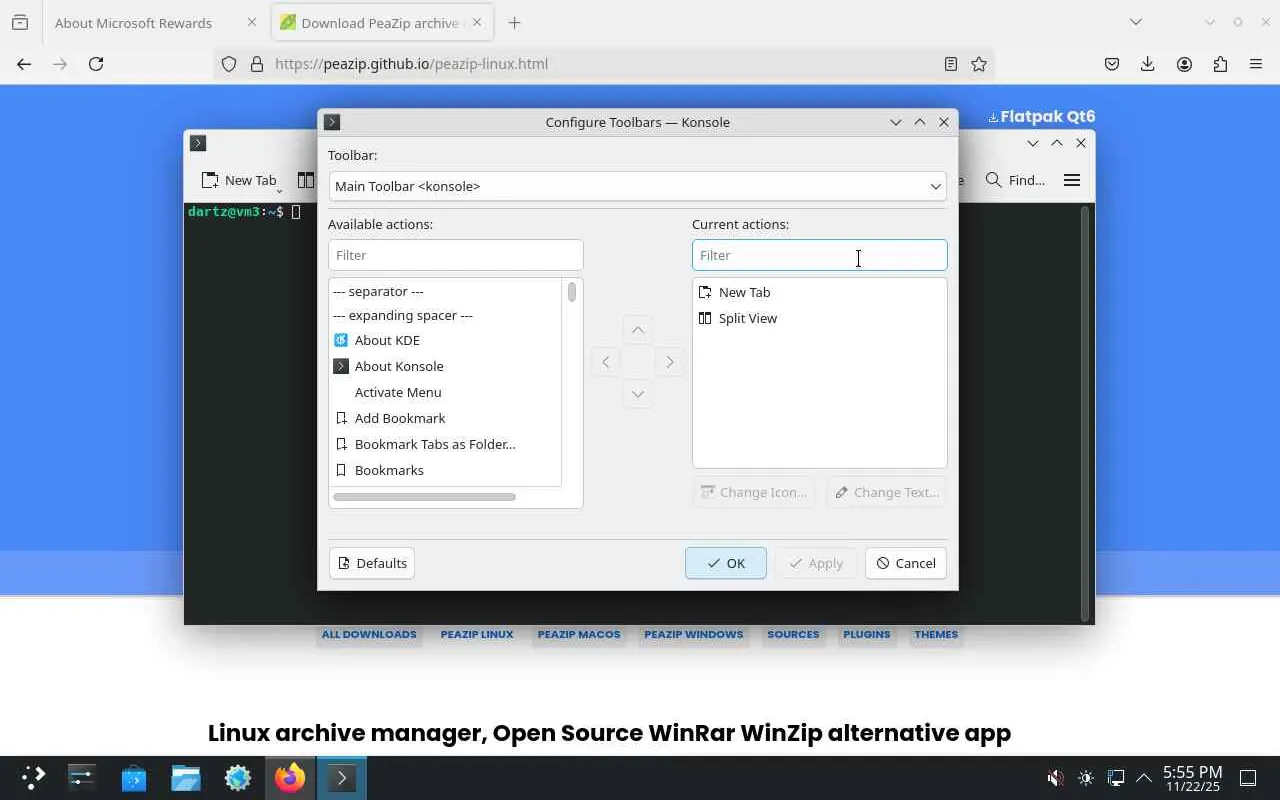Click the Save to Pocket icon
The width and height of the screenshot is (1280, 800).
click(1112, 64)
